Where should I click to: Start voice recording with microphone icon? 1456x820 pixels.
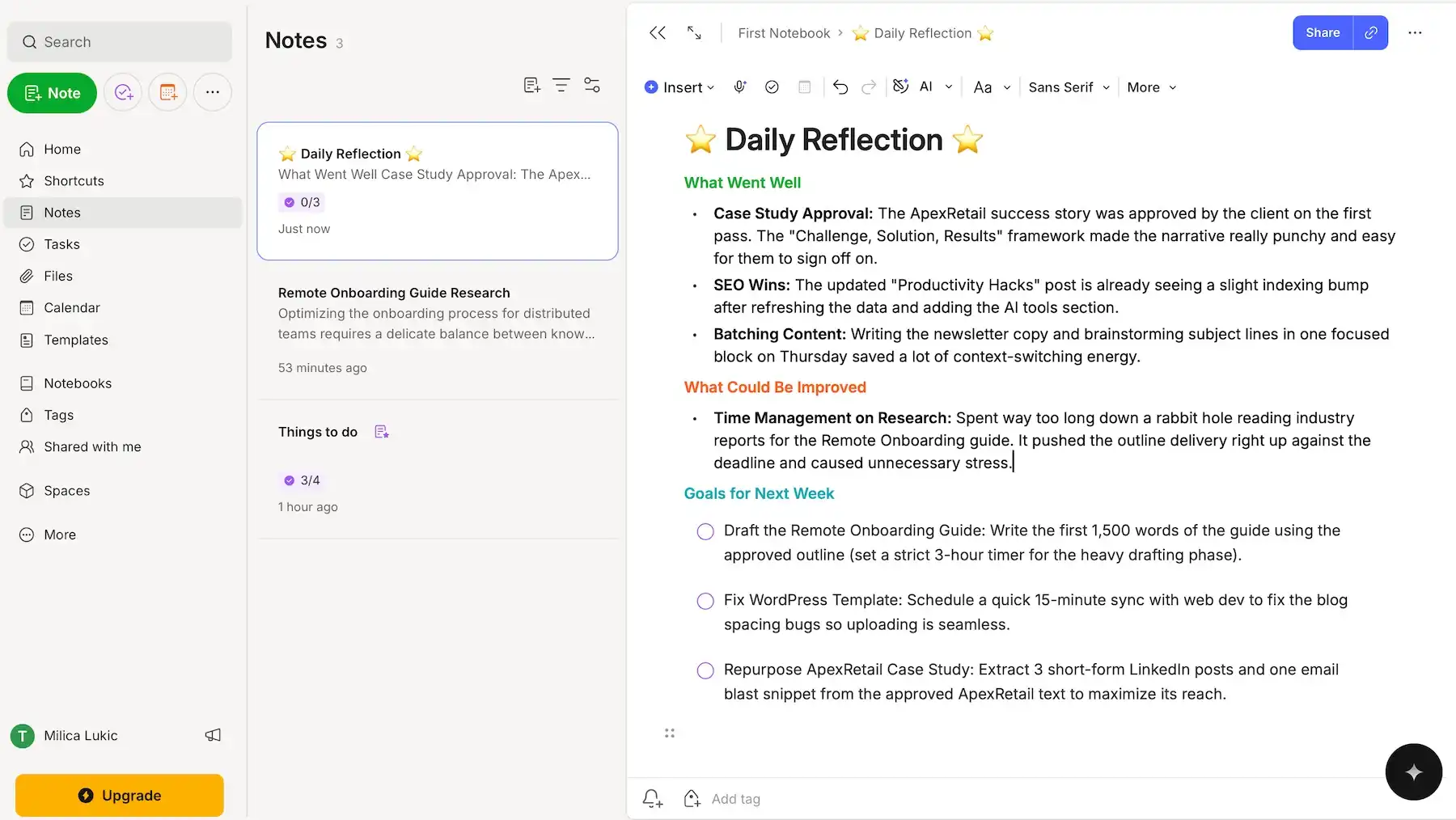pos(740,87)
